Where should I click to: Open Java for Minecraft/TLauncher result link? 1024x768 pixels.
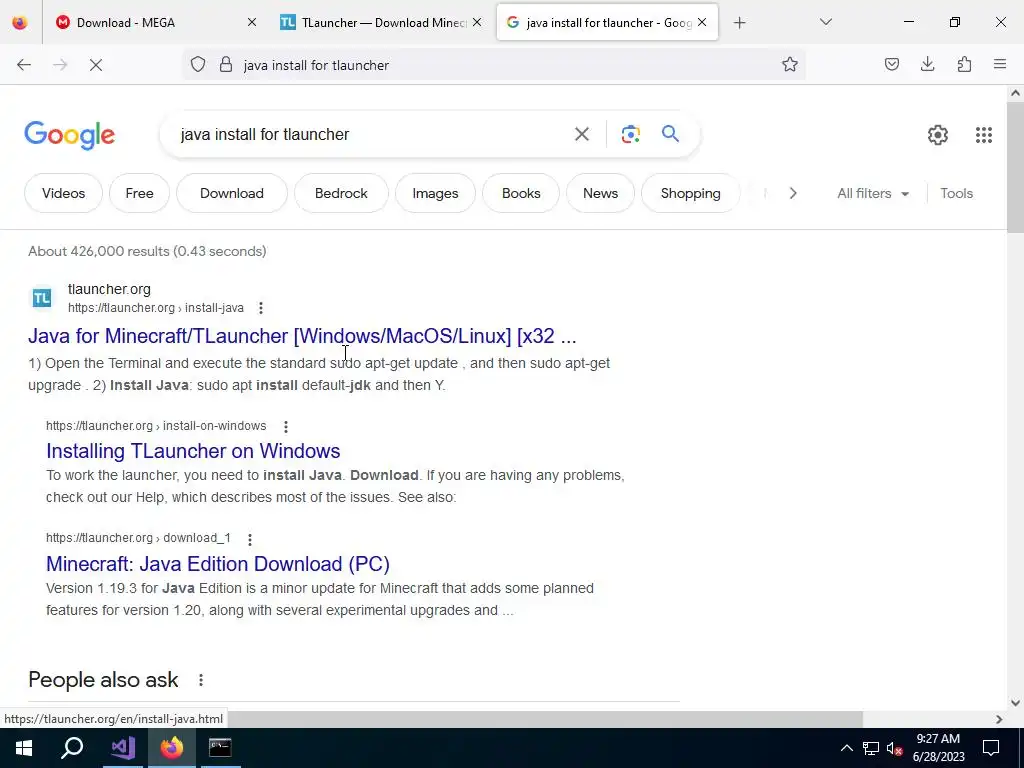(302, 336)
